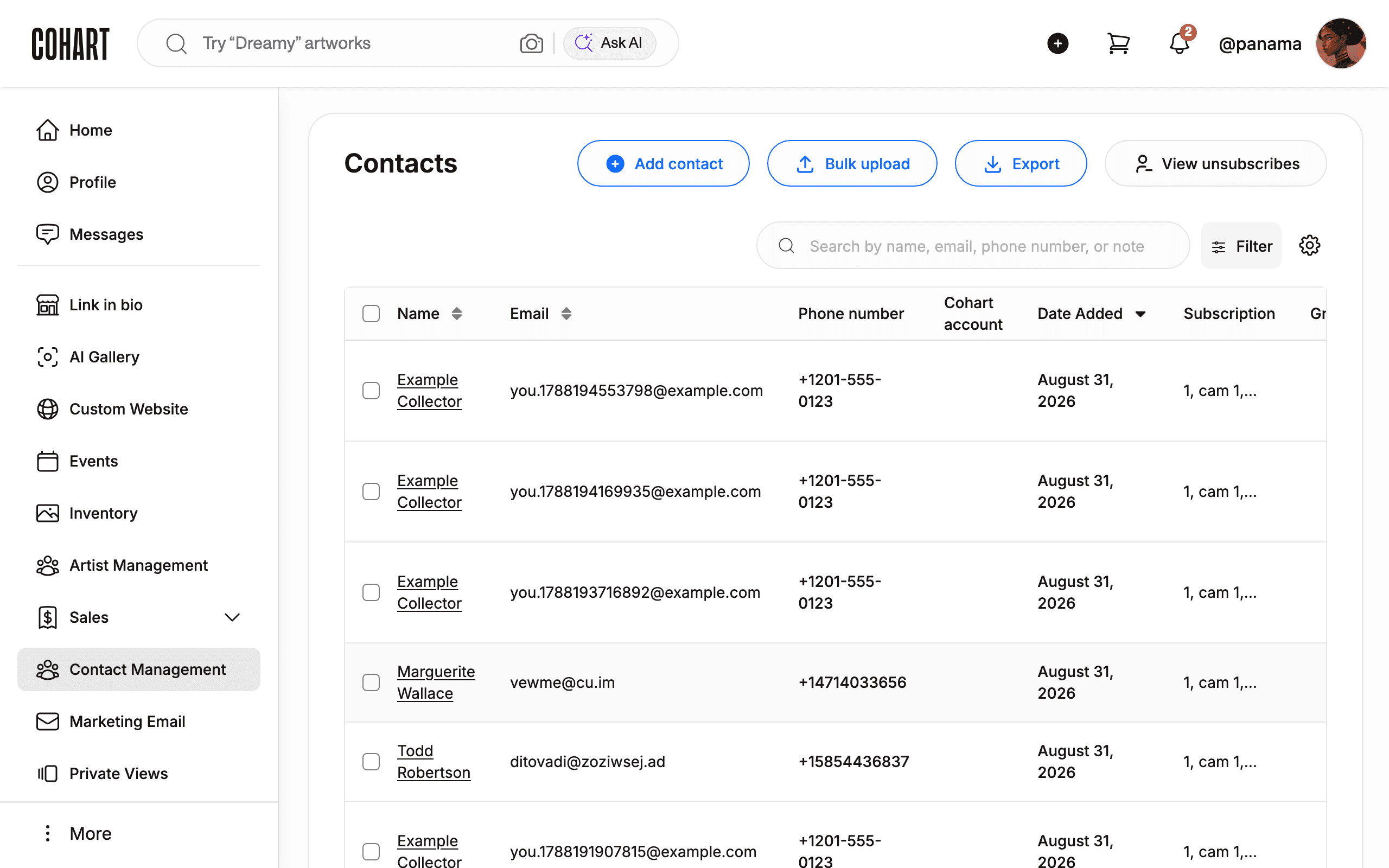The width and height of the screenshot is (1389, 868).
Task: Click the AI Gallery scan icon
Action: [x=48, y=357]
